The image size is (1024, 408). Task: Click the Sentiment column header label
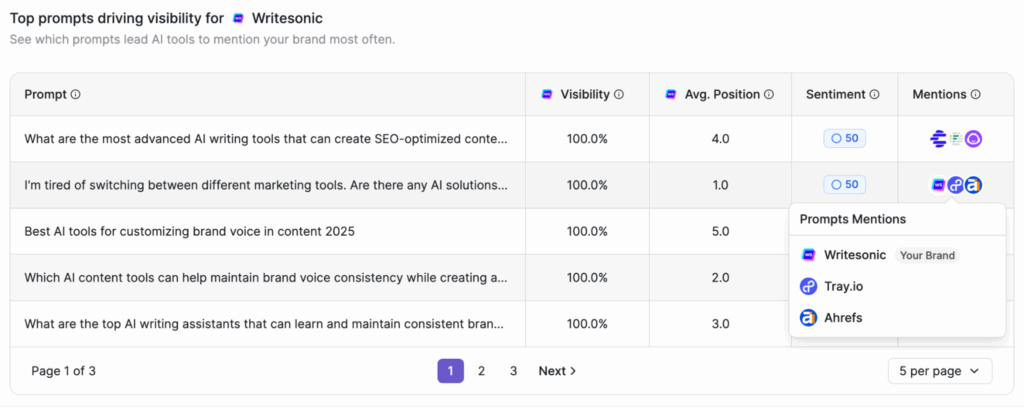[835, 95]
